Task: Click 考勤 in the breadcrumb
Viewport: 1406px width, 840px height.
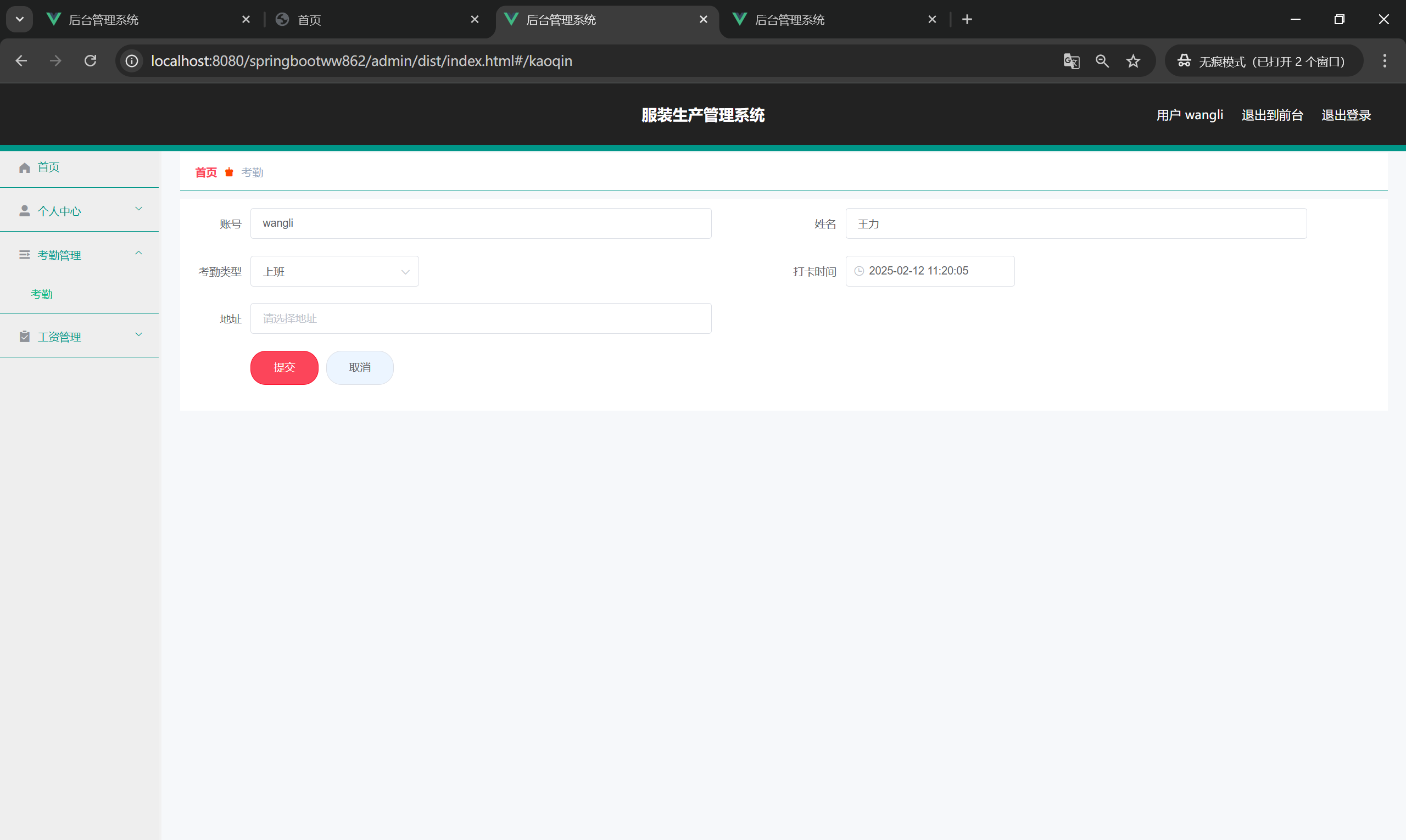Action: click(x=253, y=172)
